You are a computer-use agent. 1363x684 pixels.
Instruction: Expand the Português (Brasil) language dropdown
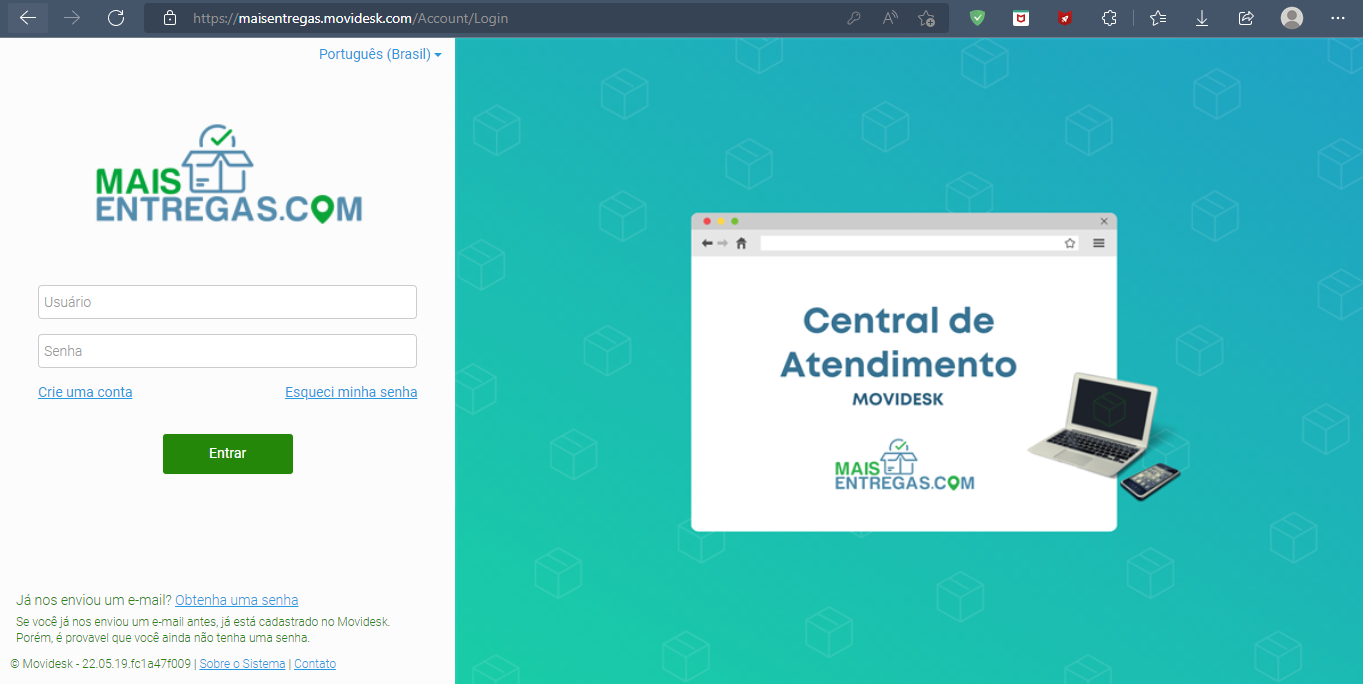[x=380, y=54]
